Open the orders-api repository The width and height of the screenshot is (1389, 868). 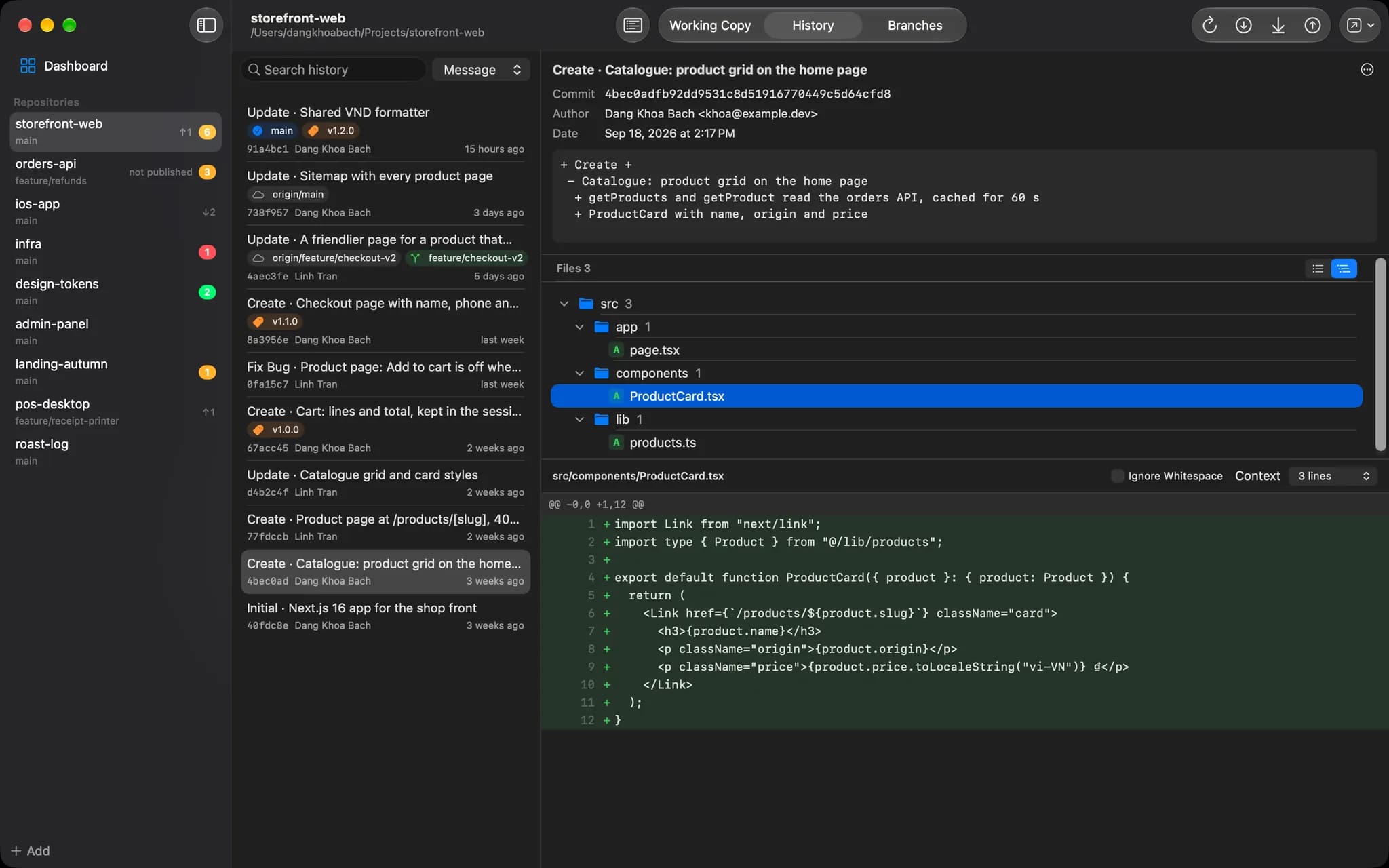coord(115,172)
